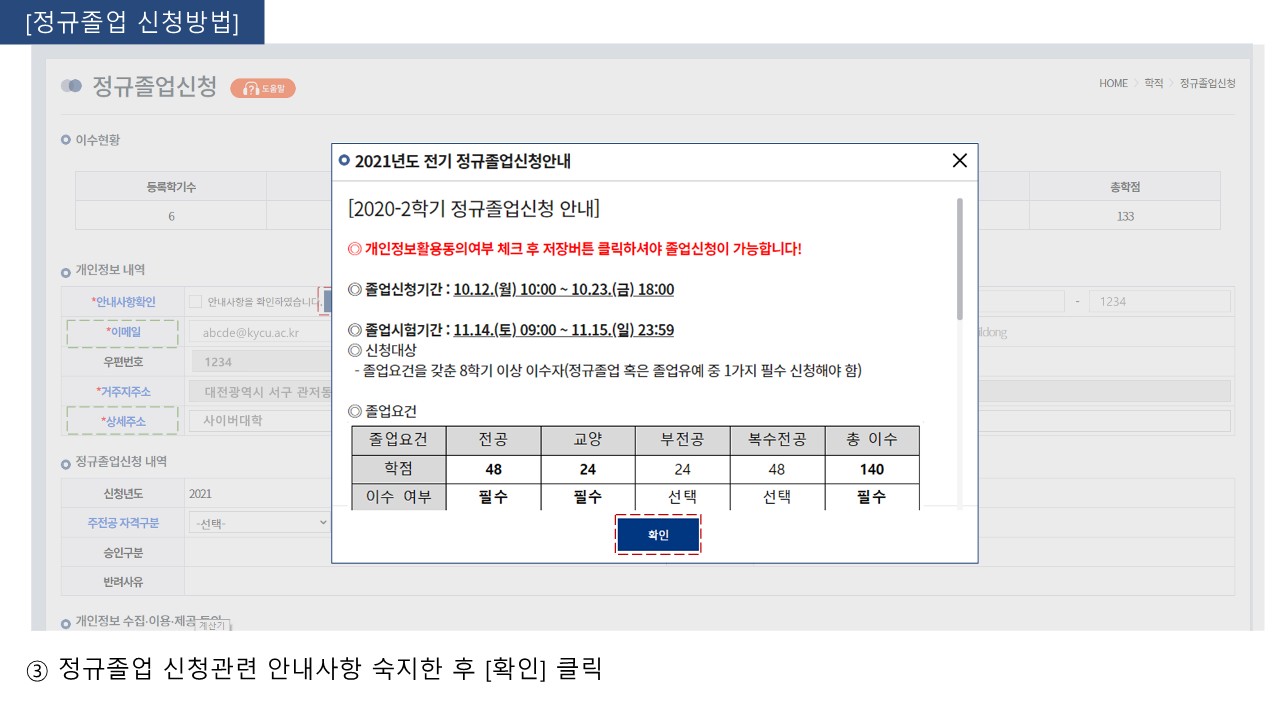Click the 총학점 value 133
Image resolution: width=1280 pixels, height=720 pixels.
click(x=1125, y=216)
